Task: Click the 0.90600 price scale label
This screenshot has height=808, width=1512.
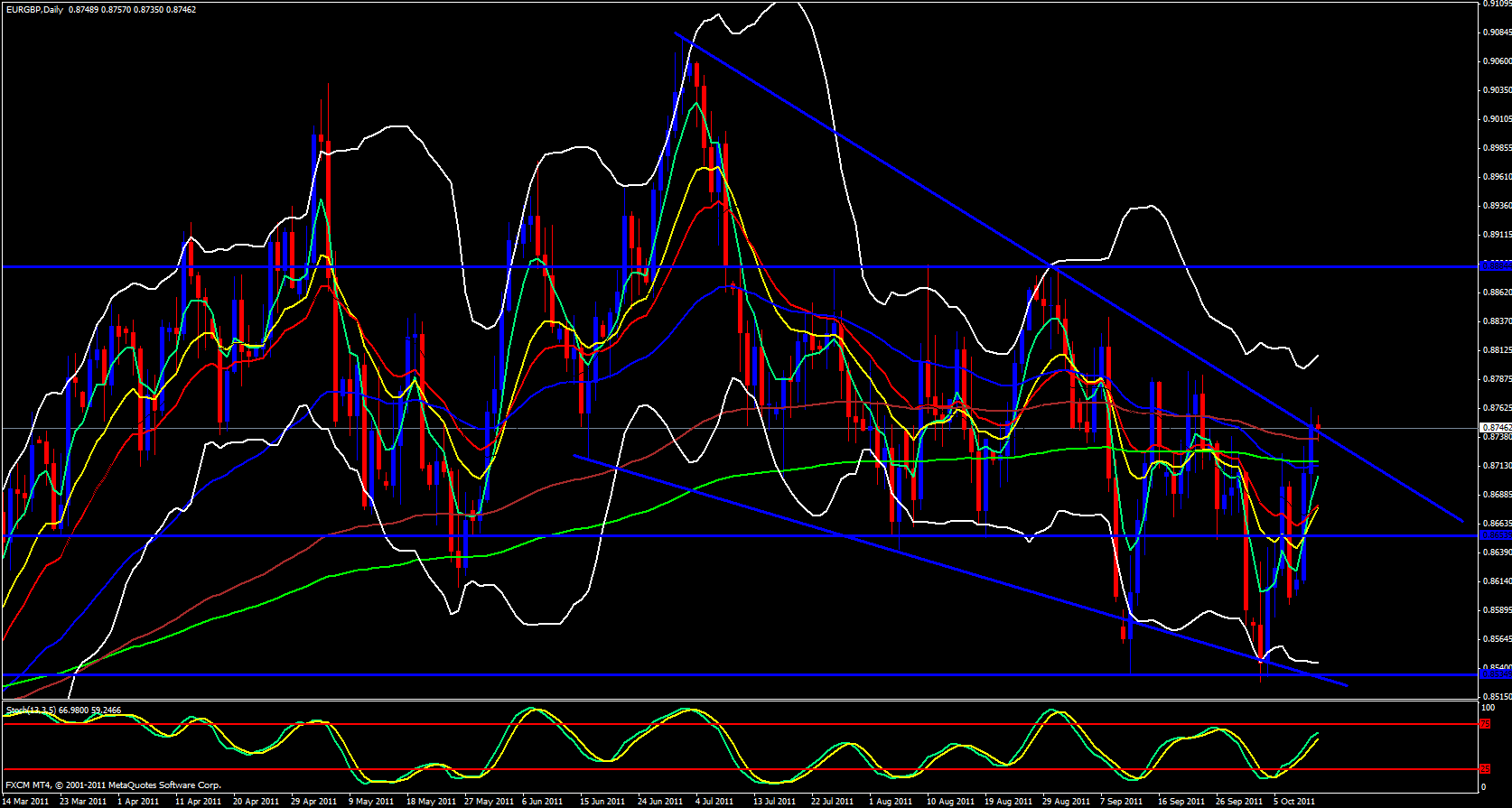Action: pyautogui.click(x=1497, y=61)
